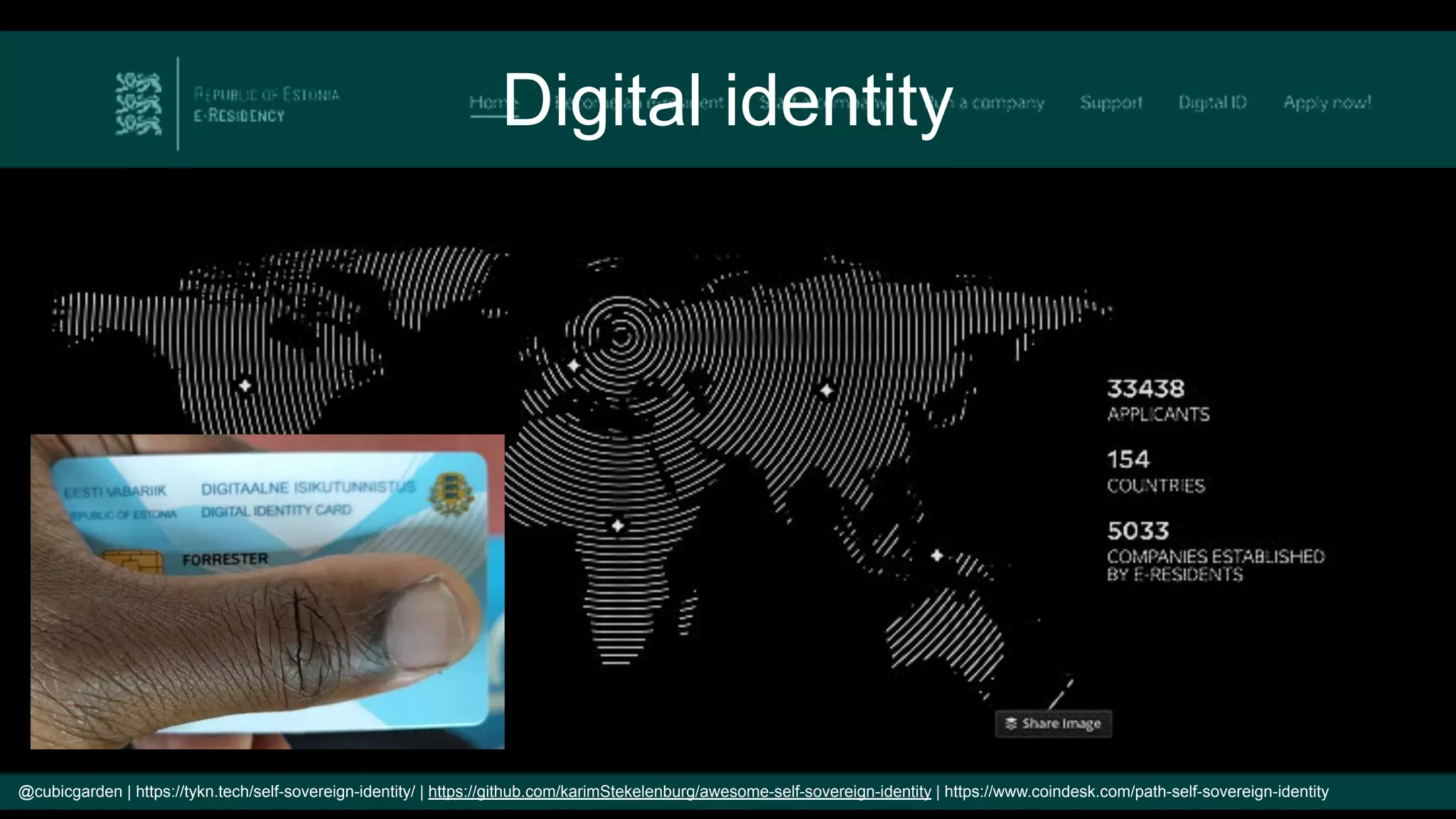Click the Share Image button

click(1053, 724)
